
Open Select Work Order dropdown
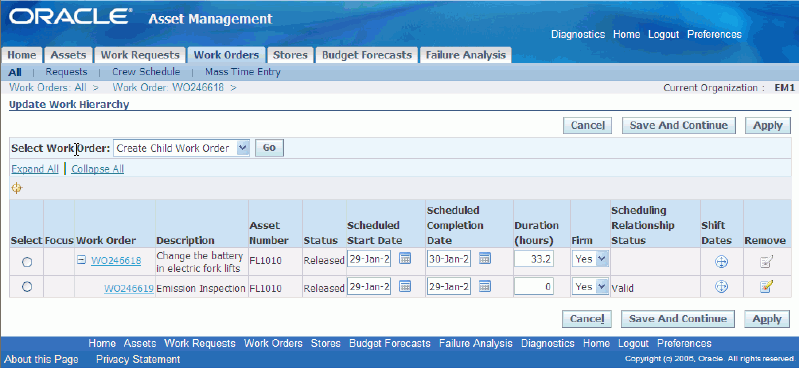click(x=181, y=148)
